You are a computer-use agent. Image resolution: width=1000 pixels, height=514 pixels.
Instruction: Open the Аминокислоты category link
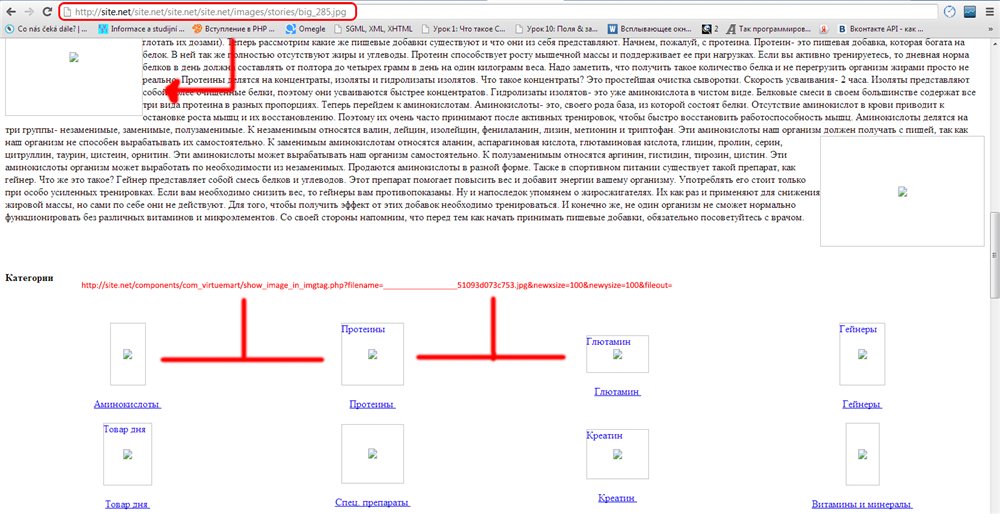click(127, 404)
